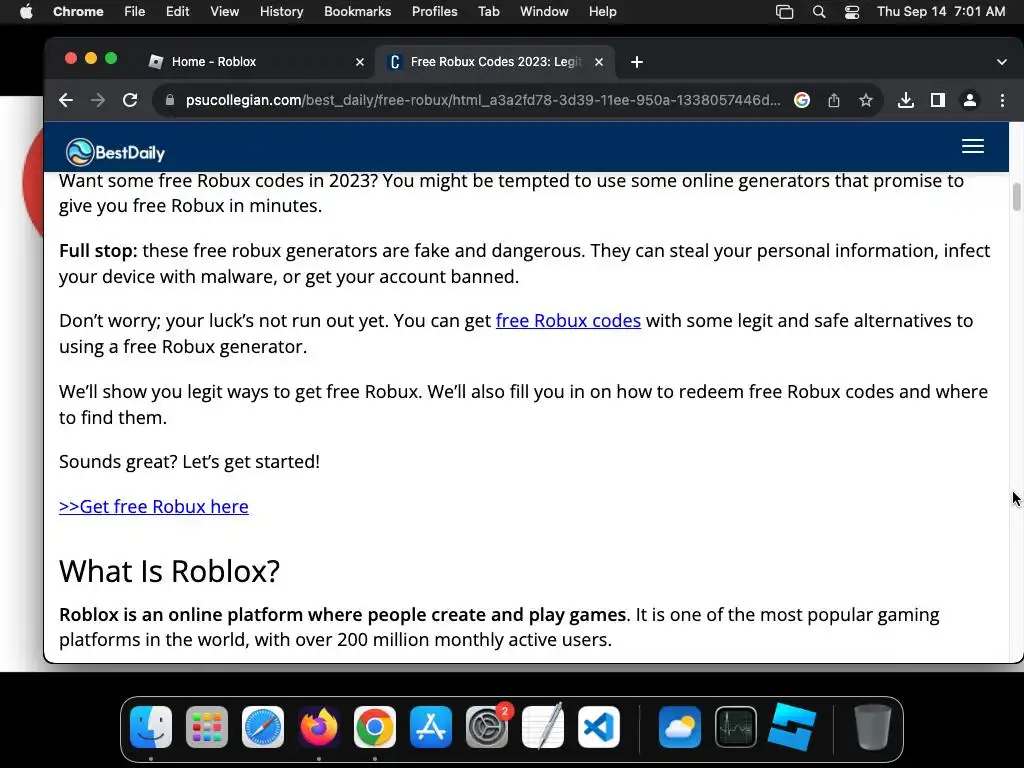The height and width of the screenshot is (768, 1024).
Task: Click the Stage Manager icon in menu bar
Action: 784,12
